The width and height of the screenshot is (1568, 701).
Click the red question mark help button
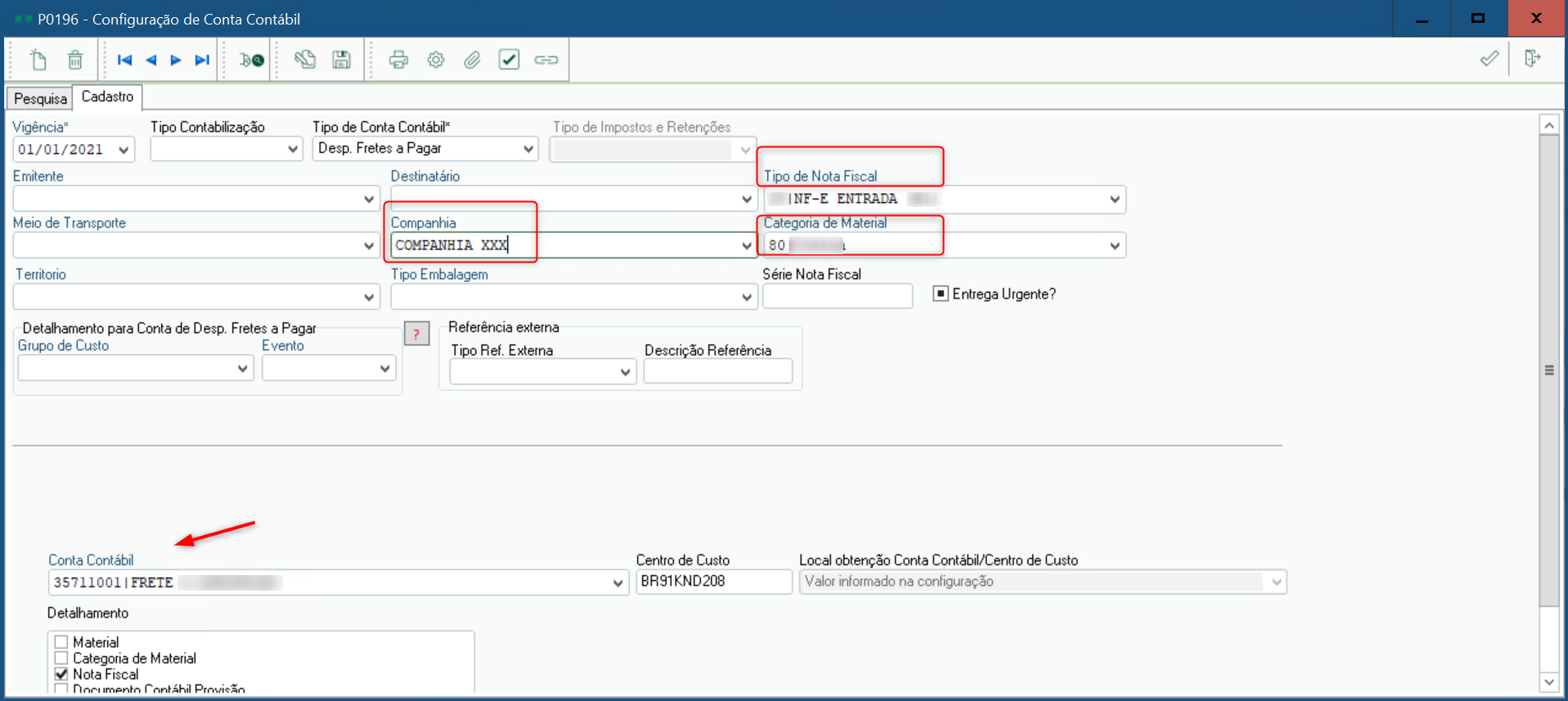pyautogui.click(x=416, y=334)
